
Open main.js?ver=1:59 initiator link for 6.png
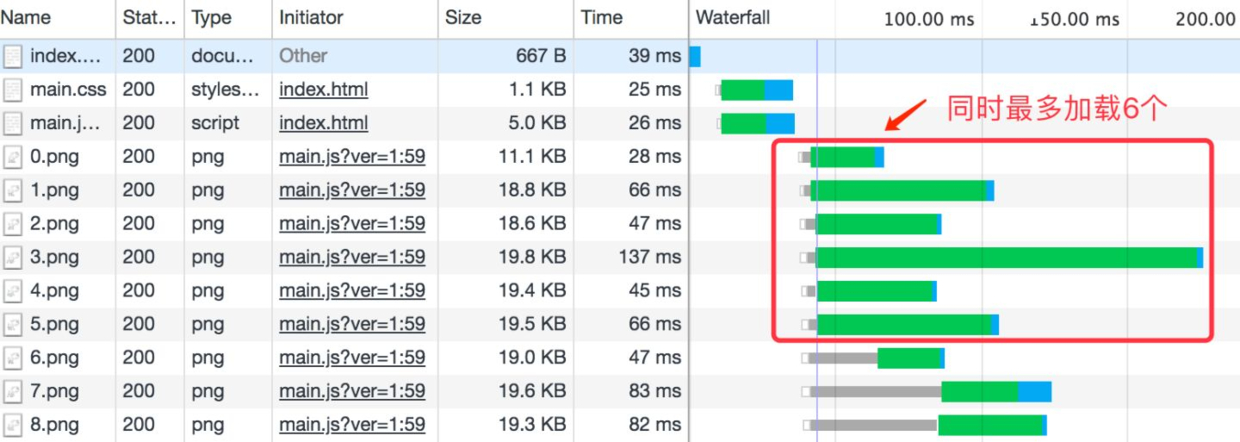point(352,358)
